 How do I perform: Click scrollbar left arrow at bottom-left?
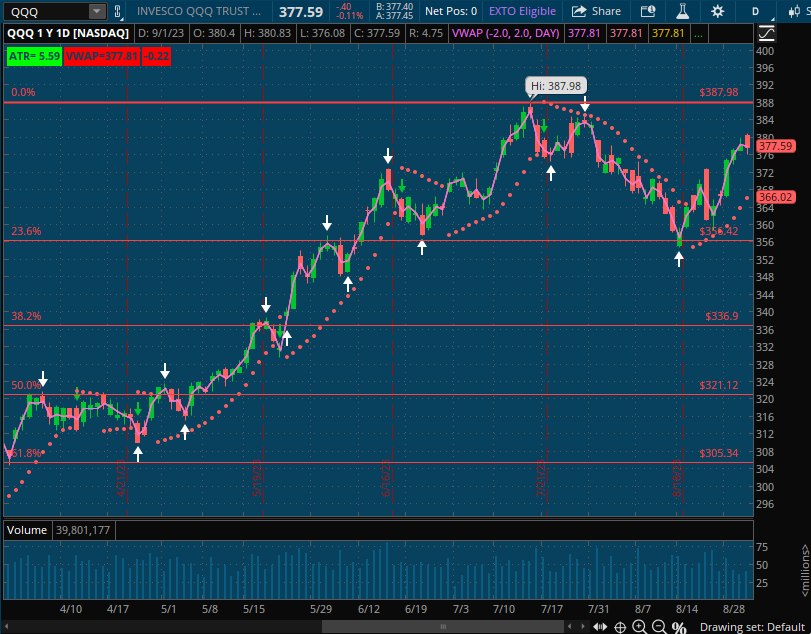click(x=7, y=627)
